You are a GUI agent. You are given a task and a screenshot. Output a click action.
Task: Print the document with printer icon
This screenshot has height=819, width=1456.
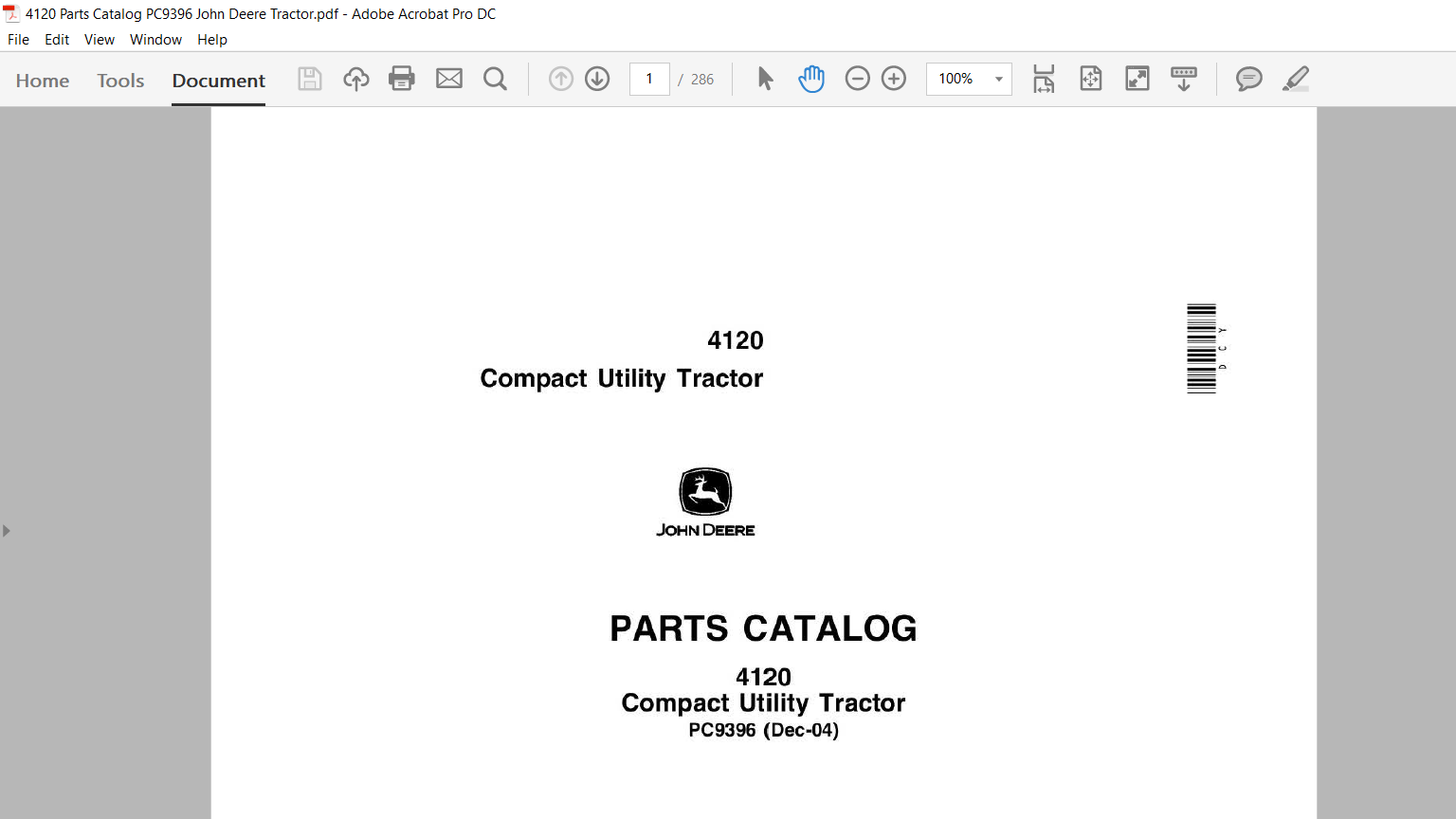pyautogui.click(x=402, y=79)
